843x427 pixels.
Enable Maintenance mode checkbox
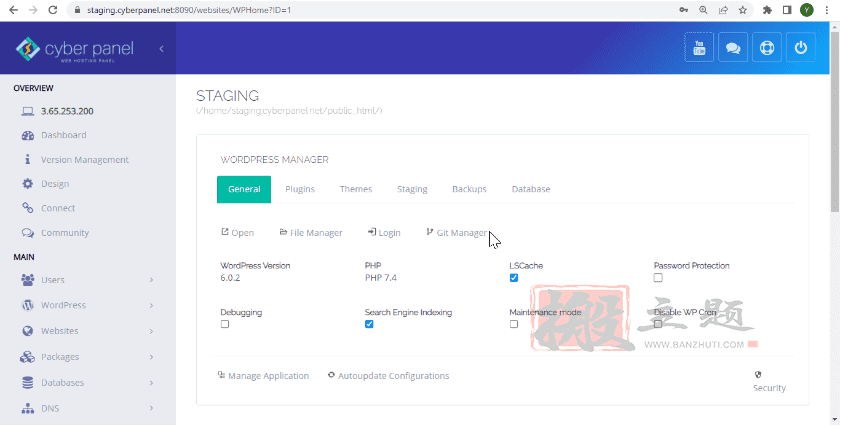[513, 324]
